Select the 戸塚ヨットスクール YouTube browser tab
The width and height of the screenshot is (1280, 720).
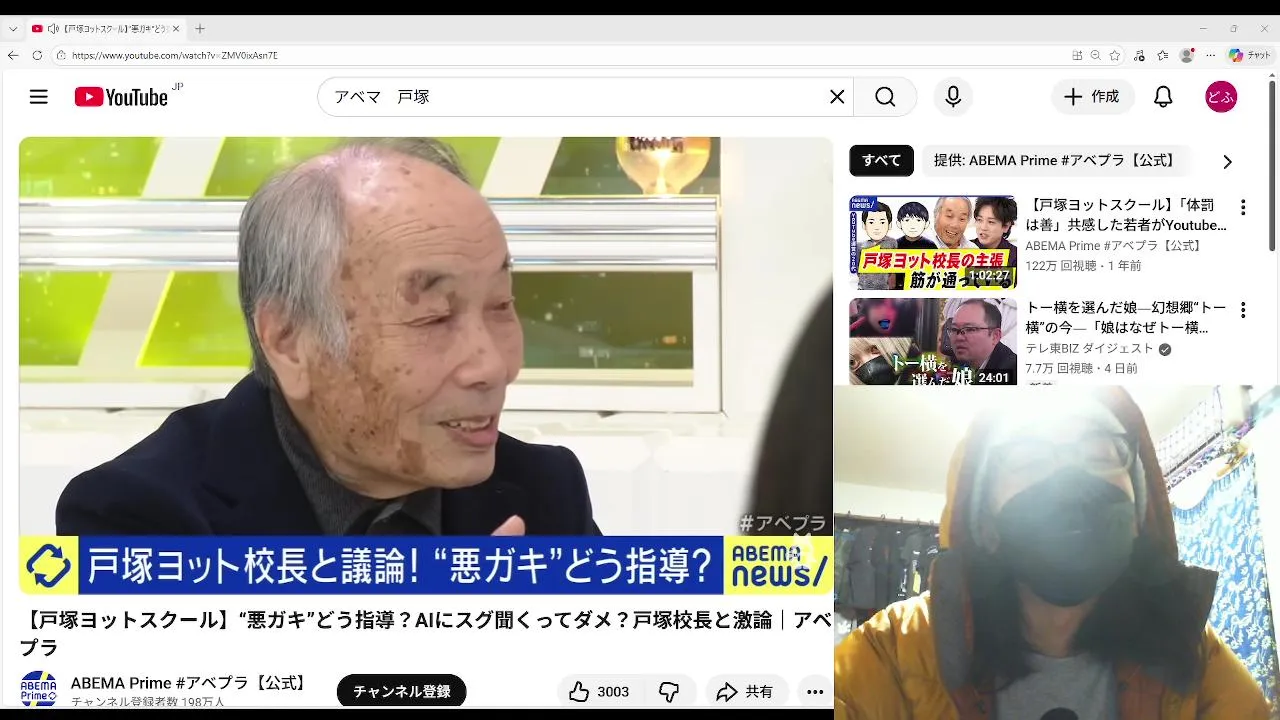click(x=107, y=29)
